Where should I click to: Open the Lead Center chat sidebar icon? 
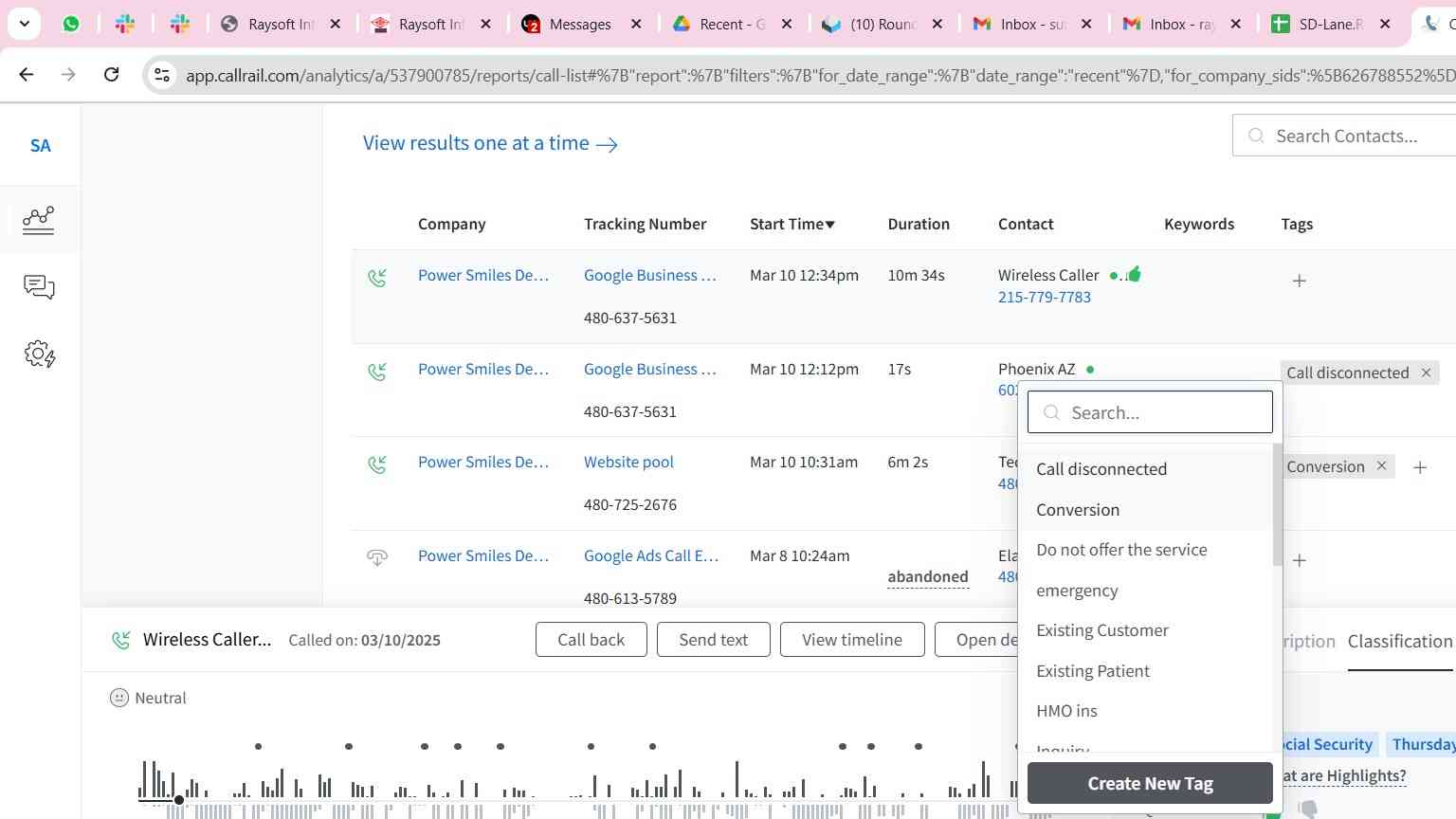39,287
